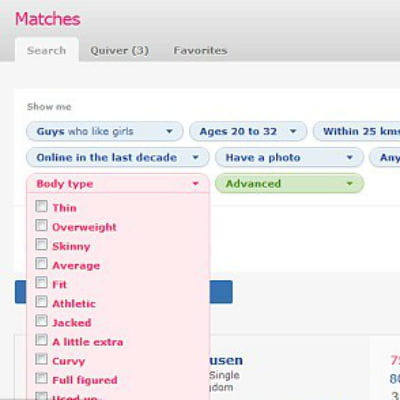Check the Athletic option
The height and width of the screenshot is (400, 400).
41,302
